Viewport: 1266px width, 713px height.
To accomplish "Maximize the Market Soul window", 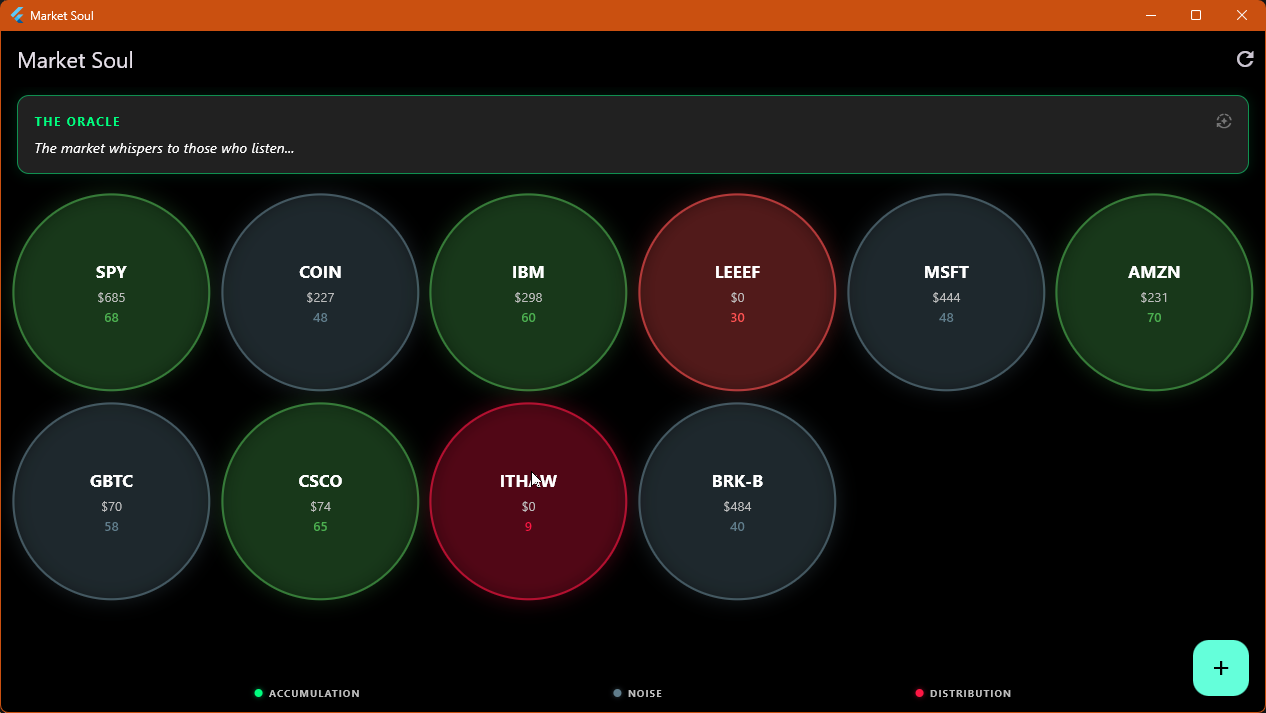I will pos(1196,15).
